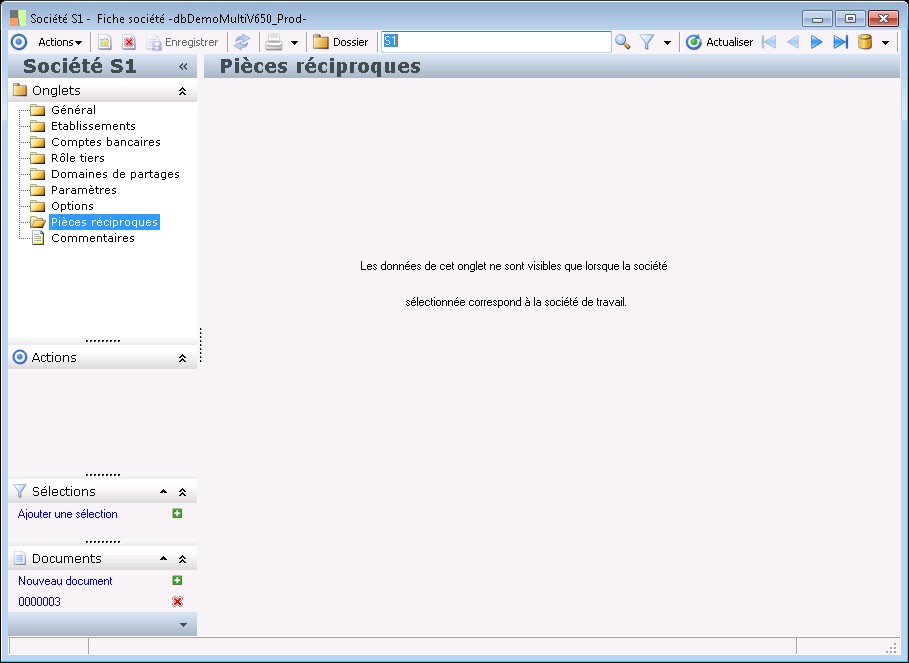This screenshot has width=909, height=663.
Task: Click the Documents single up arrow
Action: click(163, 559)
